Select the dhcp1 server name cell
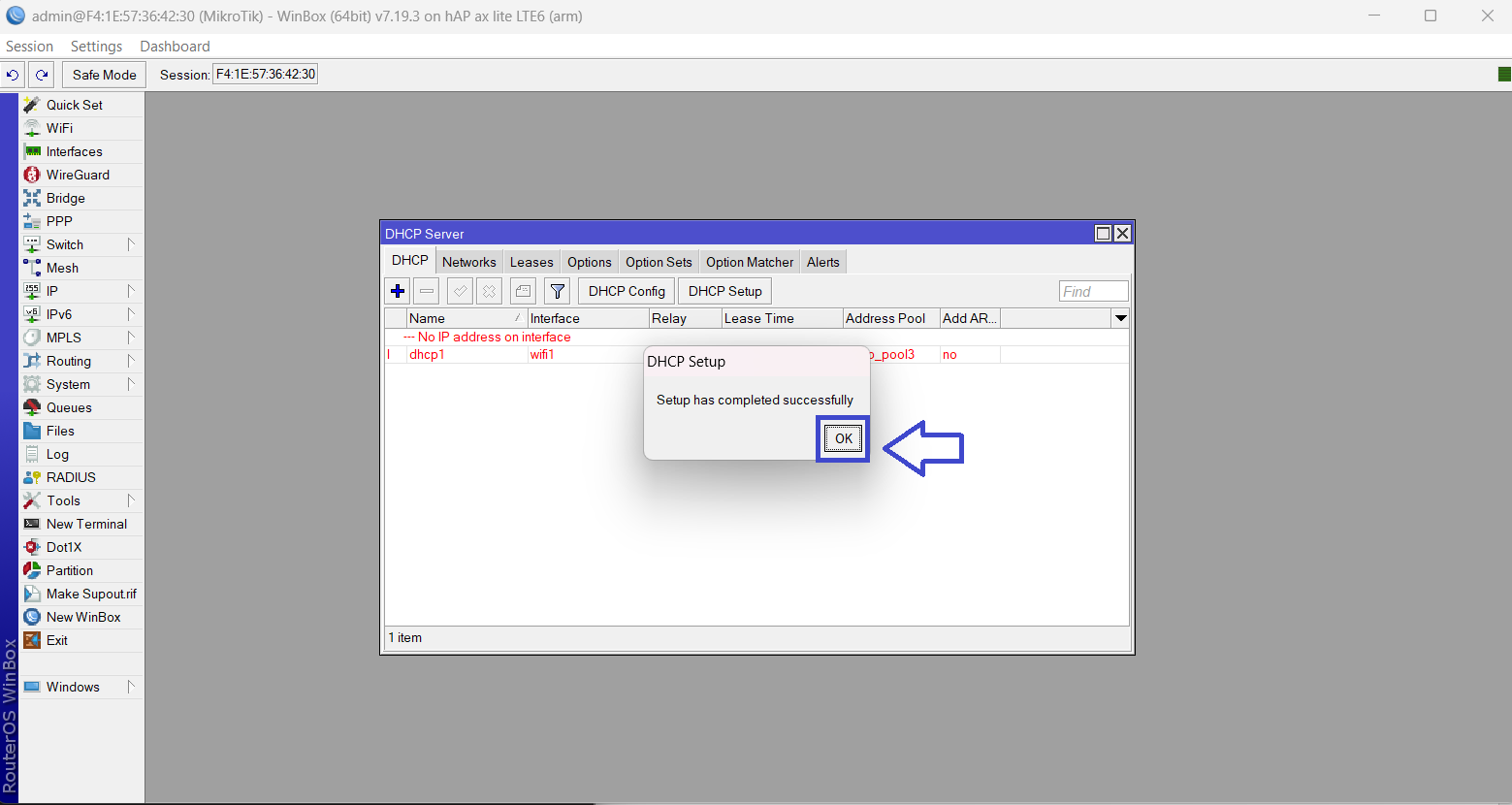Viewport: 1512px width, 805px height. coord(427,354)
